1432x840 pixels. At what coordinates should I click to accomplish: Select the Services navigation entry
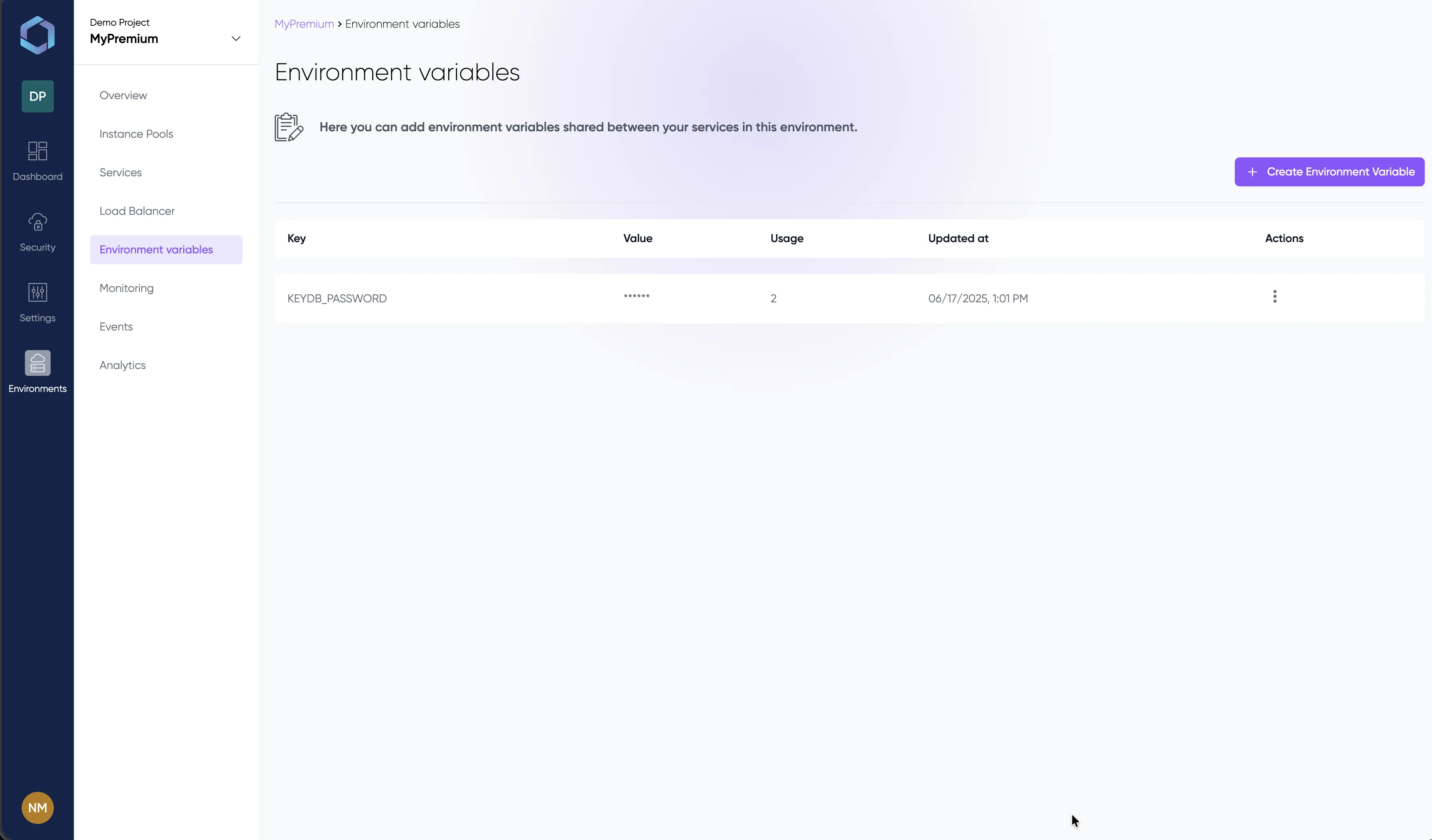[120, 172]
